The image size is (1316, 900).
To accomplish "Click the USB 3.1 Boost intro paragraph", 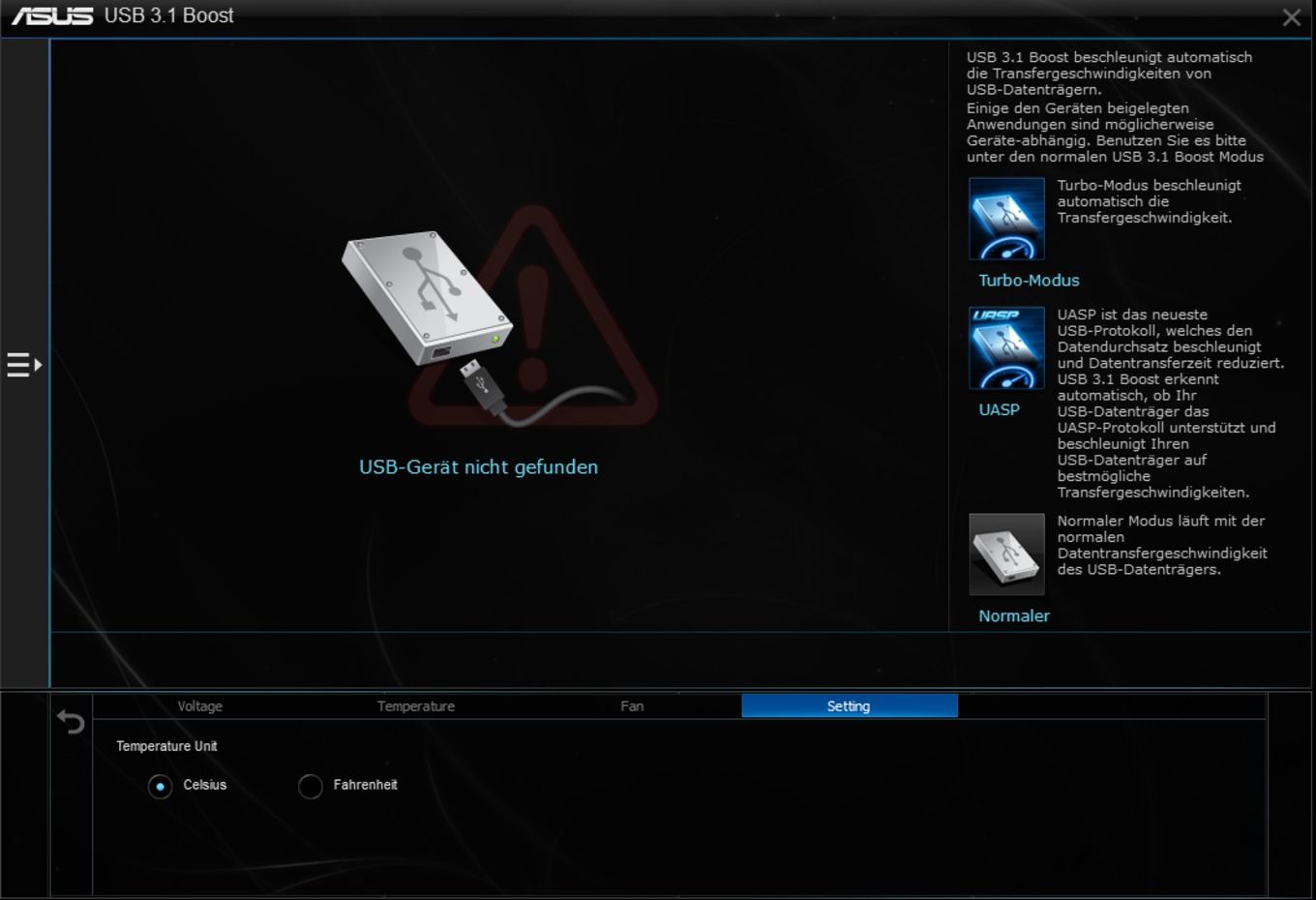I will tap(1115, 106).
